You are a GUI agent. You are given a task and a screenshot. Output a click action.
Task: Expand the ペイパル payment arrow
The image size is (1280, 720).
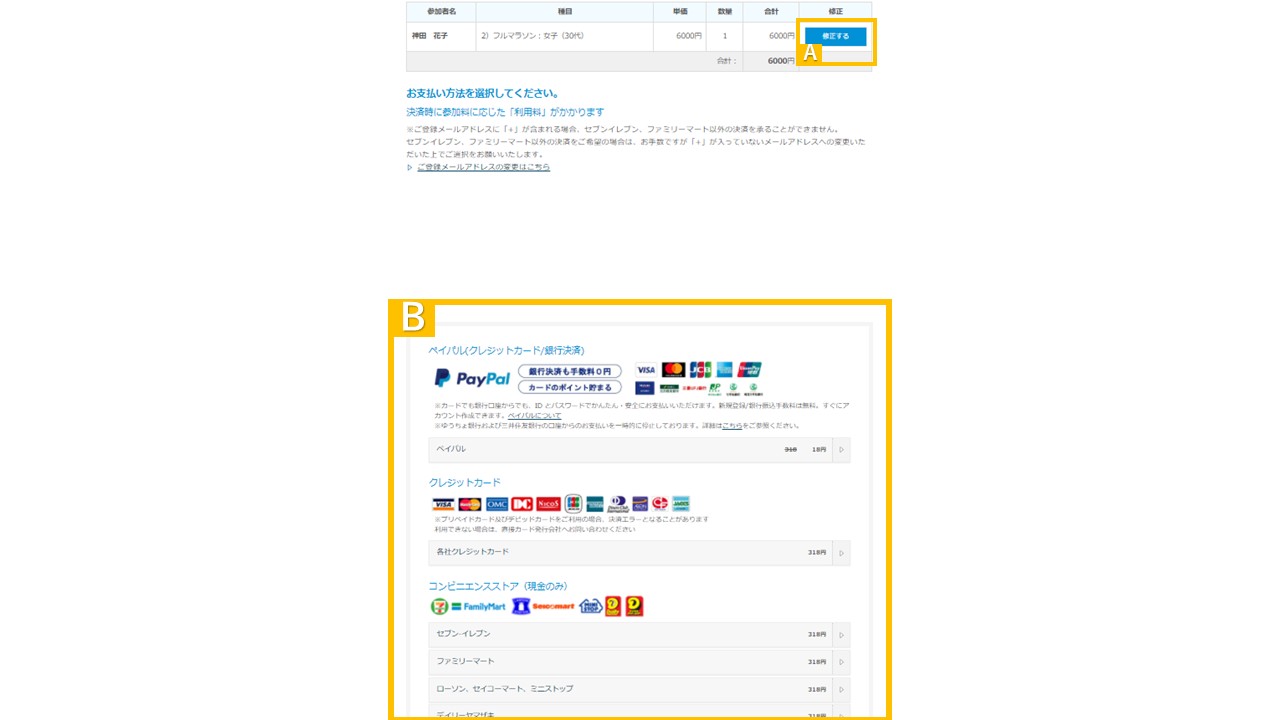point(841,450)
